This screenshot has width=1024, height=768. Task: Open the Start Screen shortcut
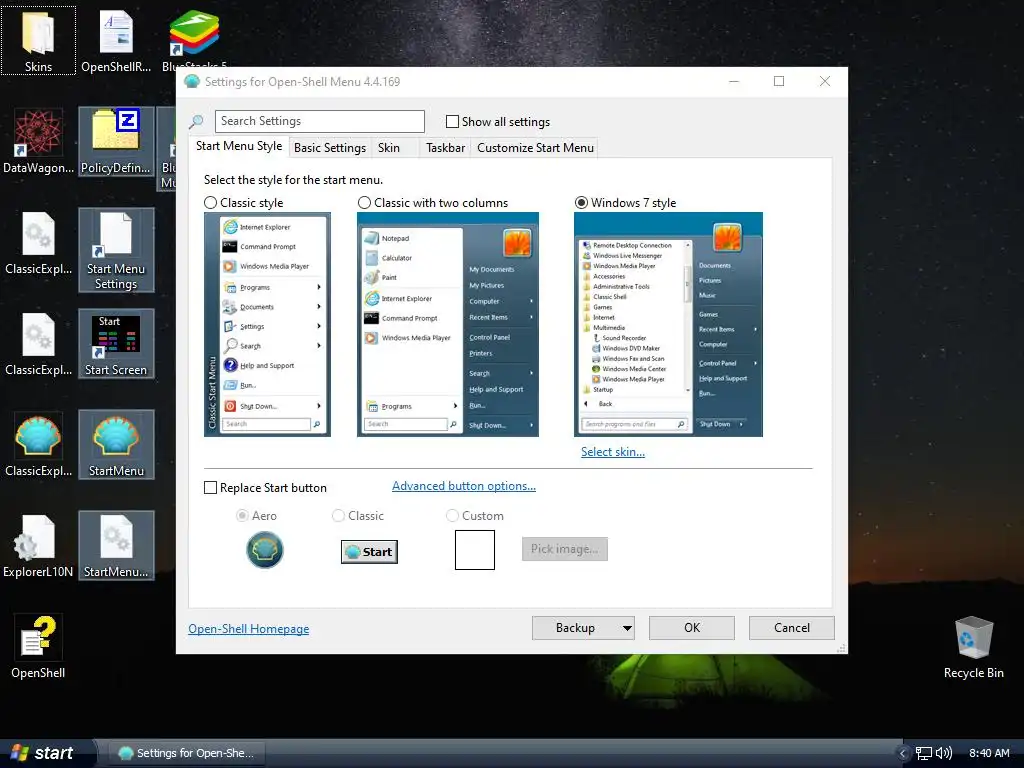pyautogui.click(x=116, y=344)
